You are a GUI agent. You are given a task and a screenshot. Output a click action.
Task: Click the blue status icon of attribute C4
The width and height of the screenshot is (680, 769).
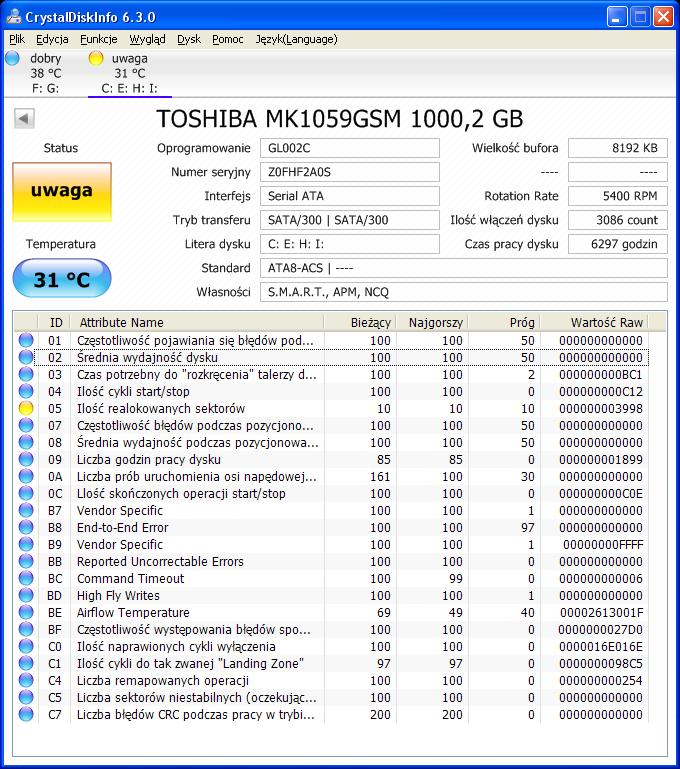(25, 680)
